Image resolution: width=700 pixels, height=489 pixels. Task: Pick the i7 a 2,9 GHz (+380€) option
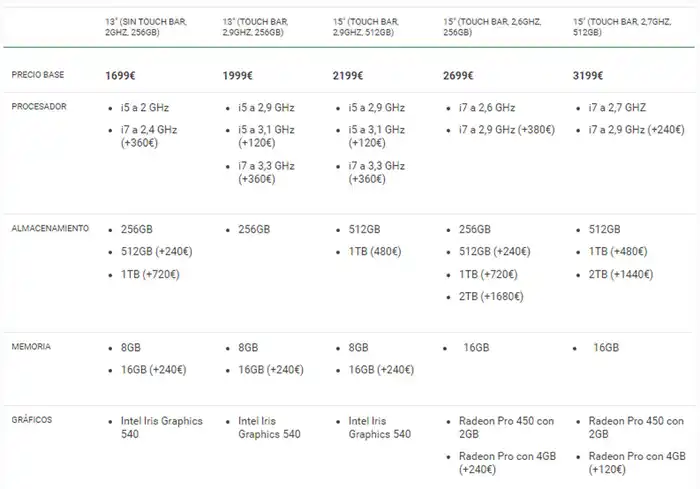pyautogui.click(x=508, y=130)
